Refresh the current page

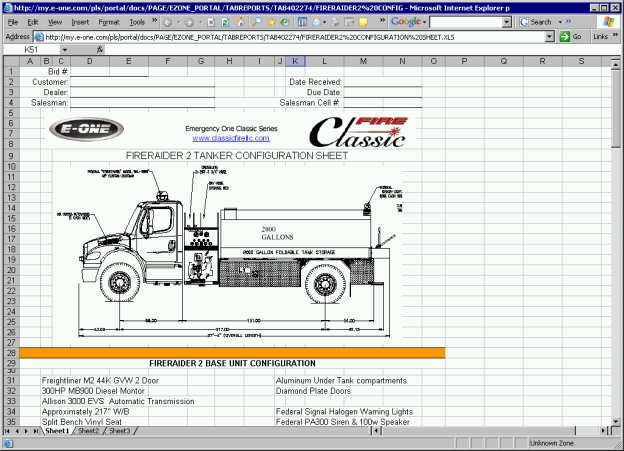225,22
